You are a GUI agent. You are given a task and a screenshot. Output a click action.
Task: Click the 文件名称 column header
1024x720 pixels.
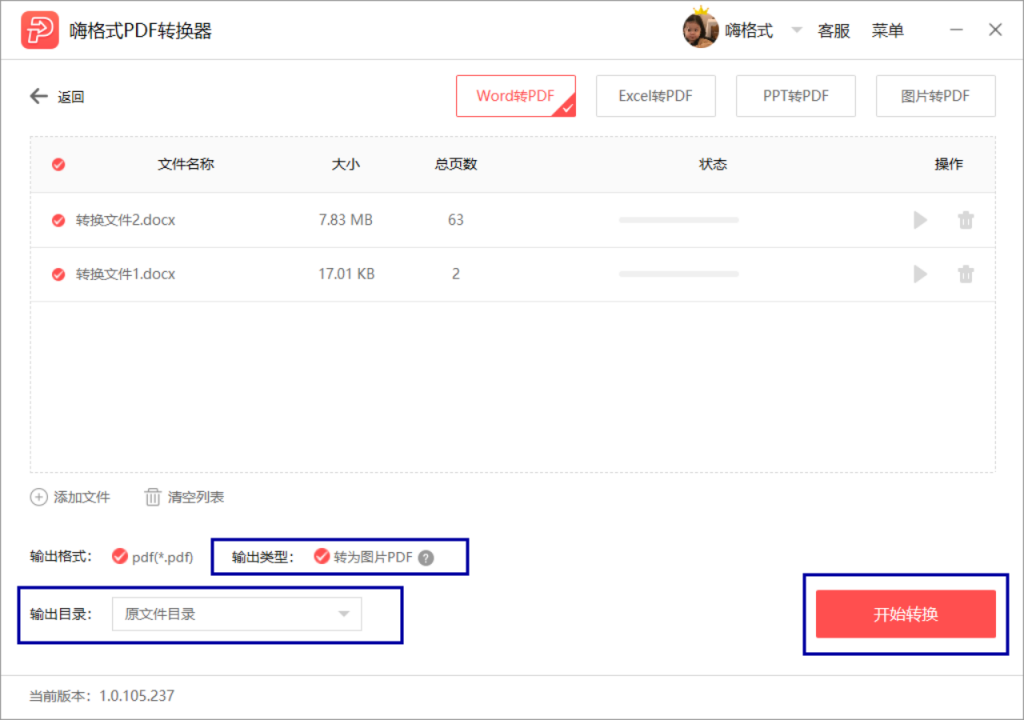(x=186, y=164)
